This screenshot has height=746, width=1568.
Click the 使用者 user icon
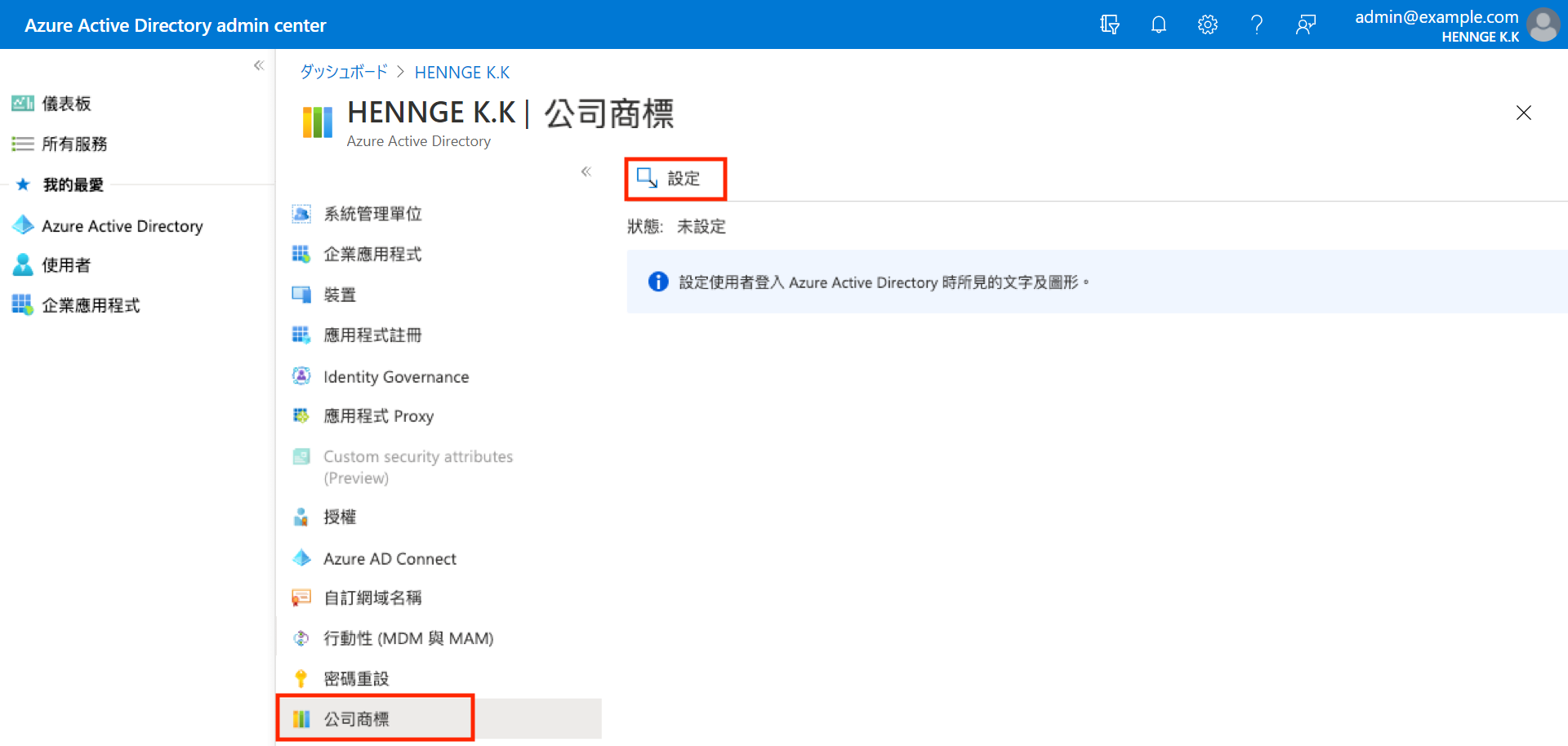[23, 264]
